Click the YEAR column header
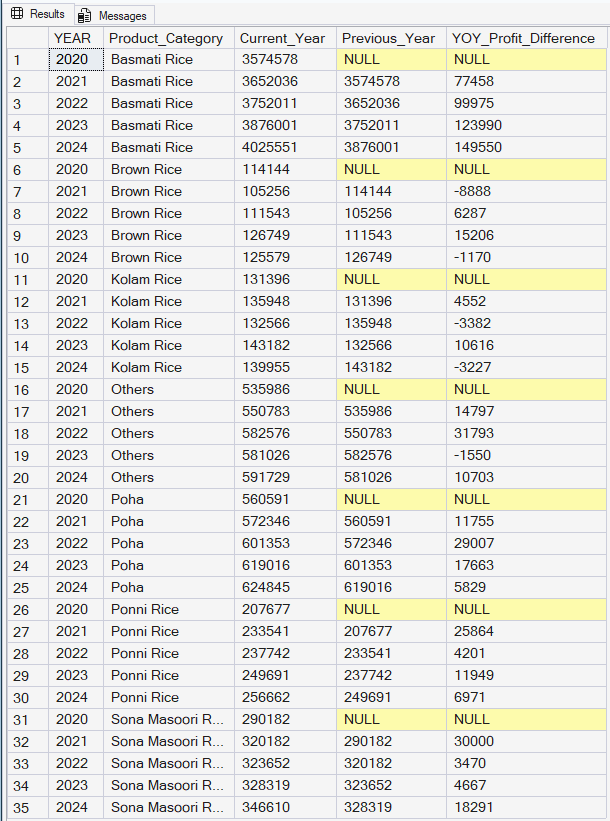The image size is (610, 821). point(76,38)
